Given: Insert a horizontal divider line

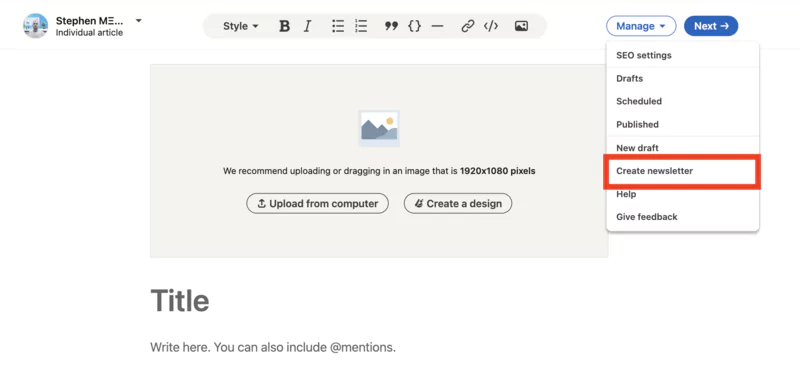Looking at the screenshot, I should click(x=437, y=26).
